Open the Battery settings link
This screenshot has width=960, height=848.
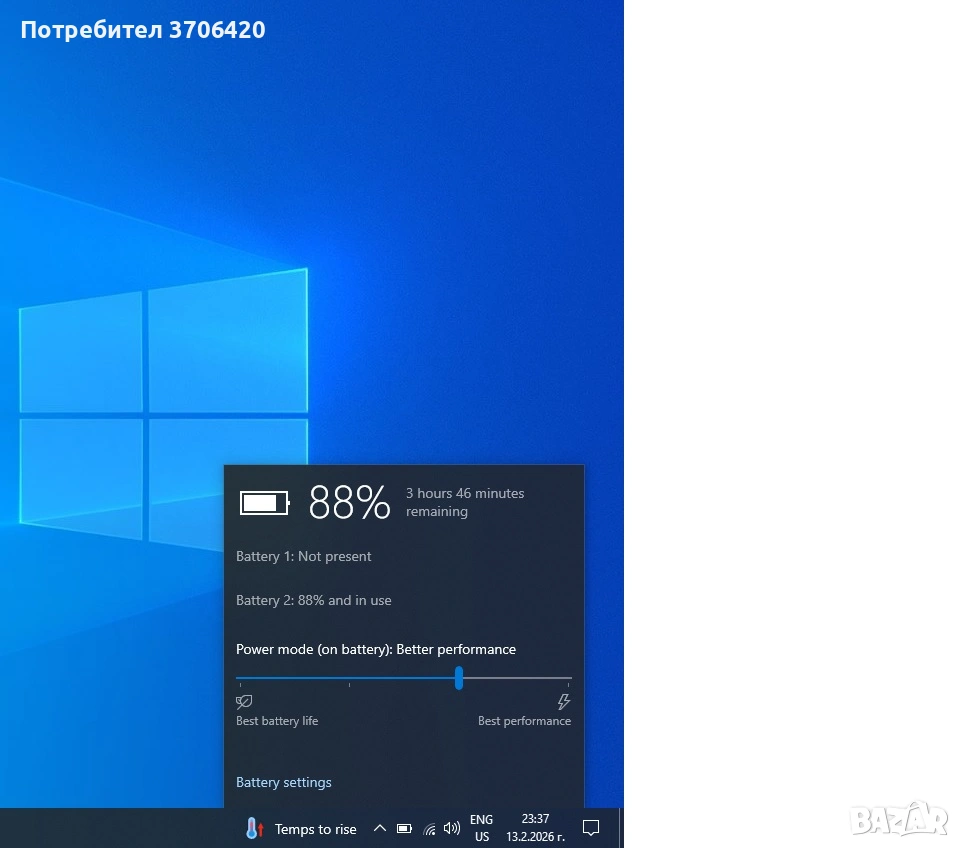tap(284, 782)
